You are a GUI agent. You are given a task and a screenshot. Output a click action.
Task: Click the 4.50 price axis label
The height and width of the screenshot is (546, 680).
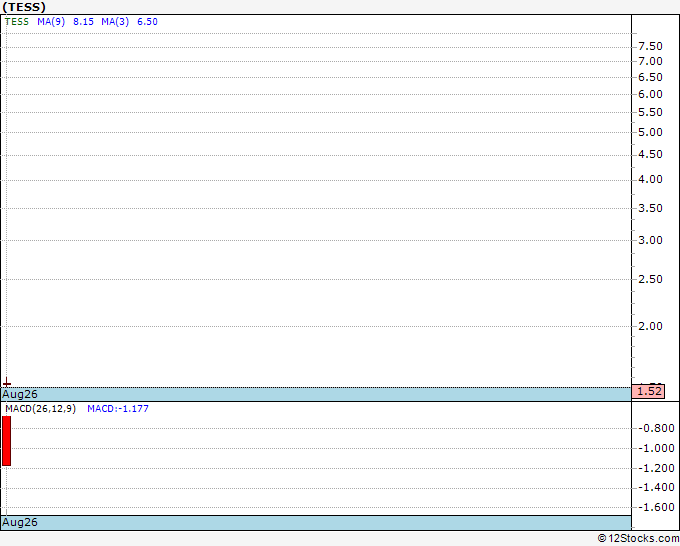click(650, 154)
